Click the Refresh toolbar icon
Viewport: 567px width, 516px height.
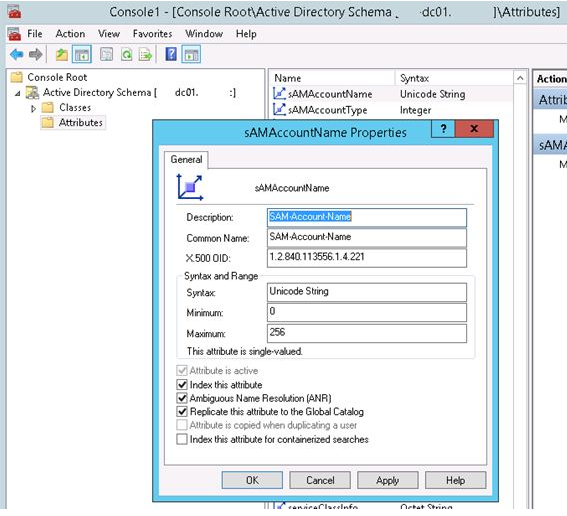(x=127, y=55)
